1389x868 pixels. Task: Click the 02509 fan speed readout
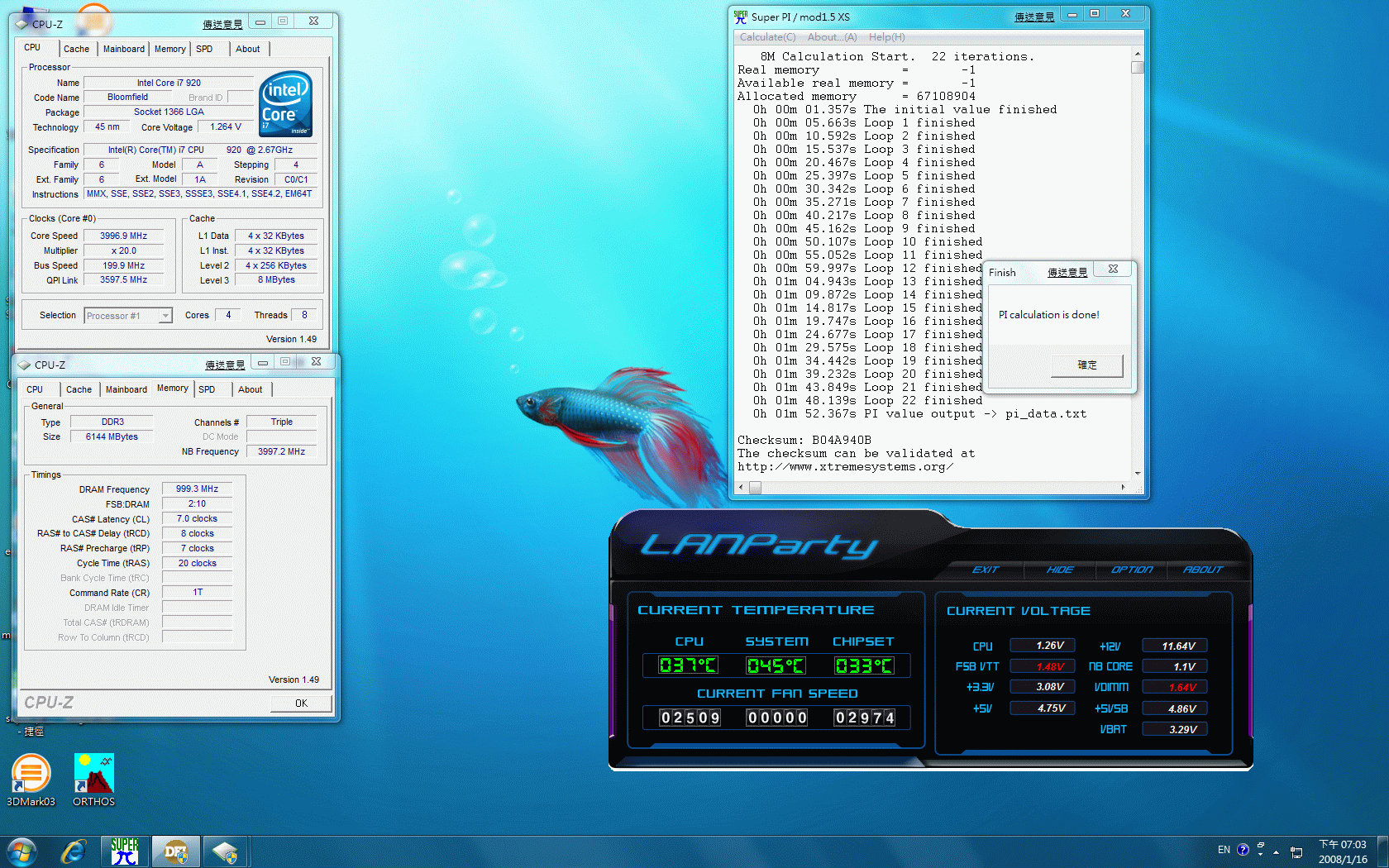pyautogui.click(x=690, y=718)
